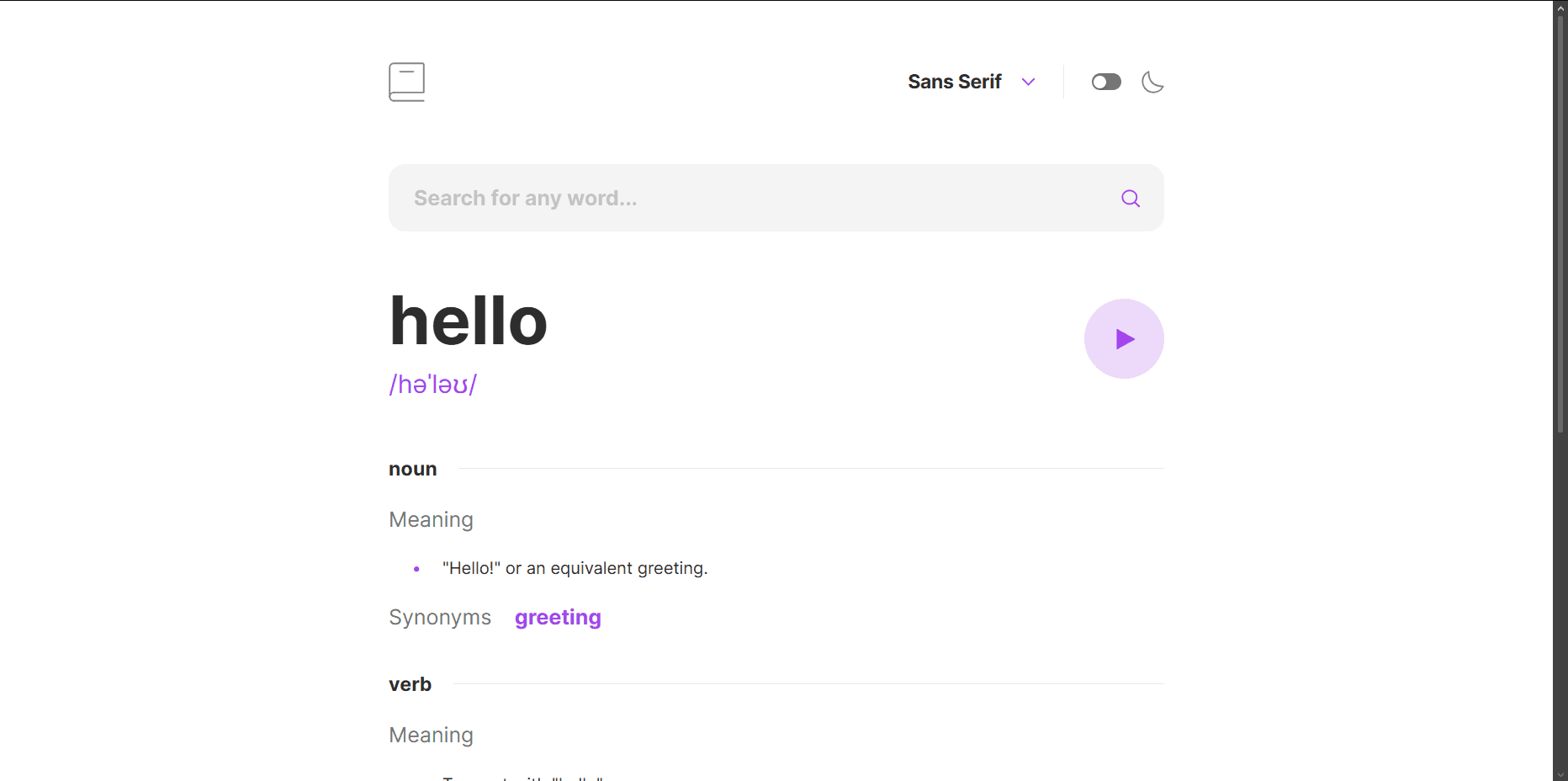Click the 'Meaning' label under verb
Image resolution: width=1568 pixels, height=781 pixels.
431,736
